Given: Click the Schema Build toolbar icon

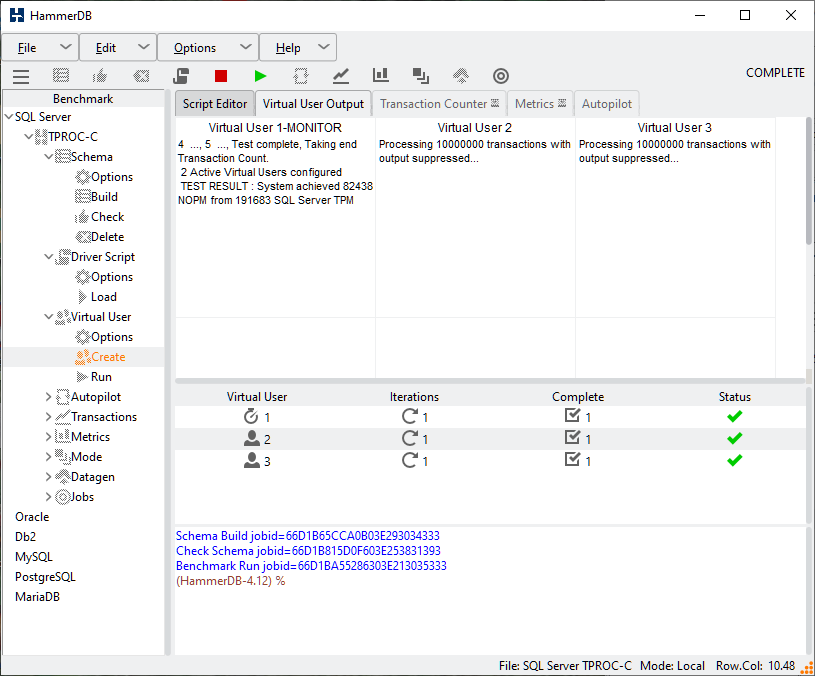Looking at the screenshot, I should (x=61, y=76).
